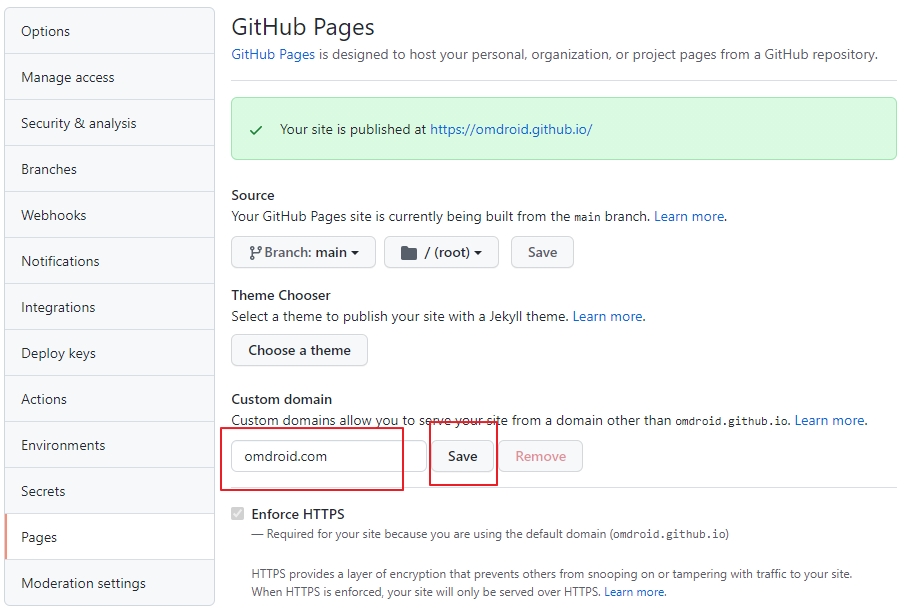
Task: Navigate to Webhooks settings
Action: click(110, 215)
